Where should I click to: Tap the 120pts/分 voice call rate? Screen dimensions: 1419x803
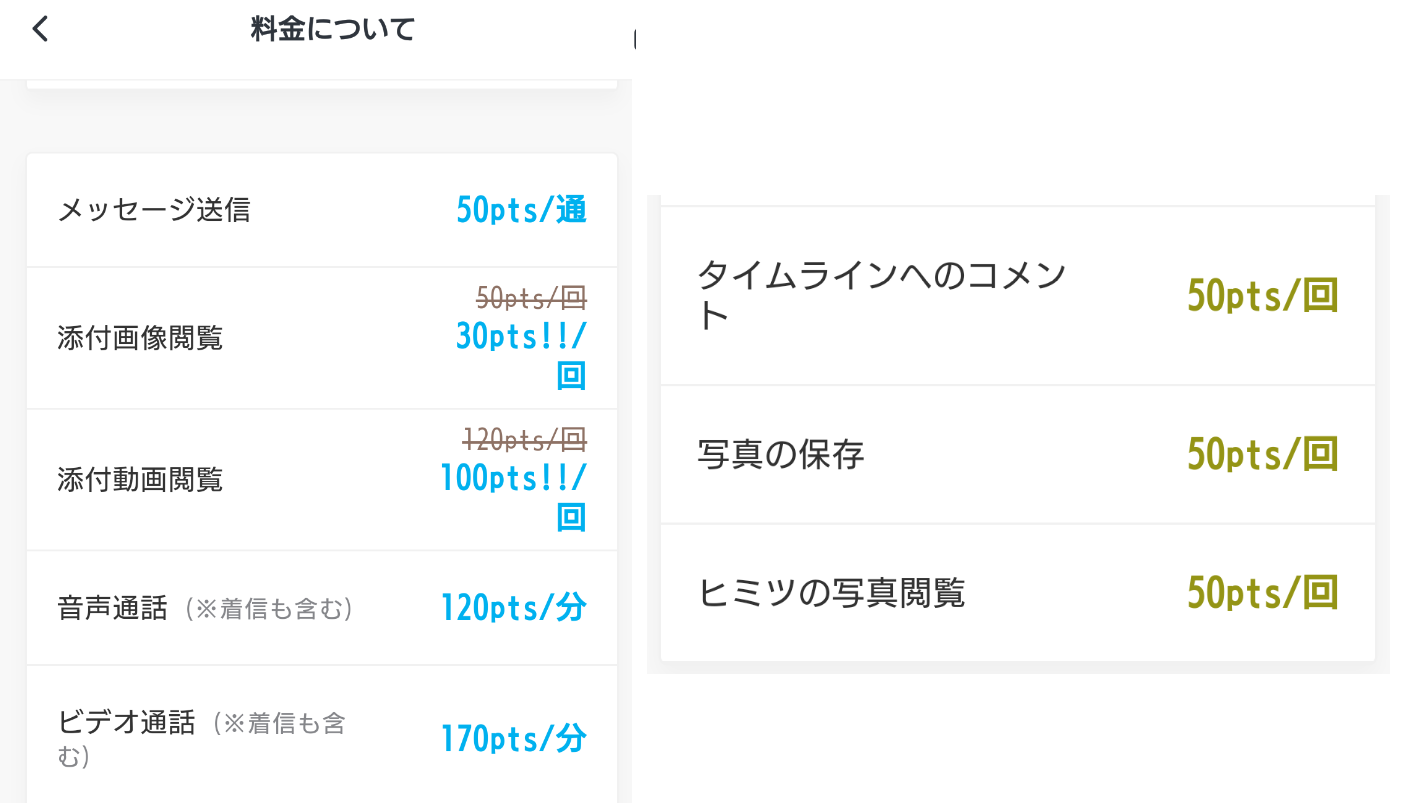[513, 606]
